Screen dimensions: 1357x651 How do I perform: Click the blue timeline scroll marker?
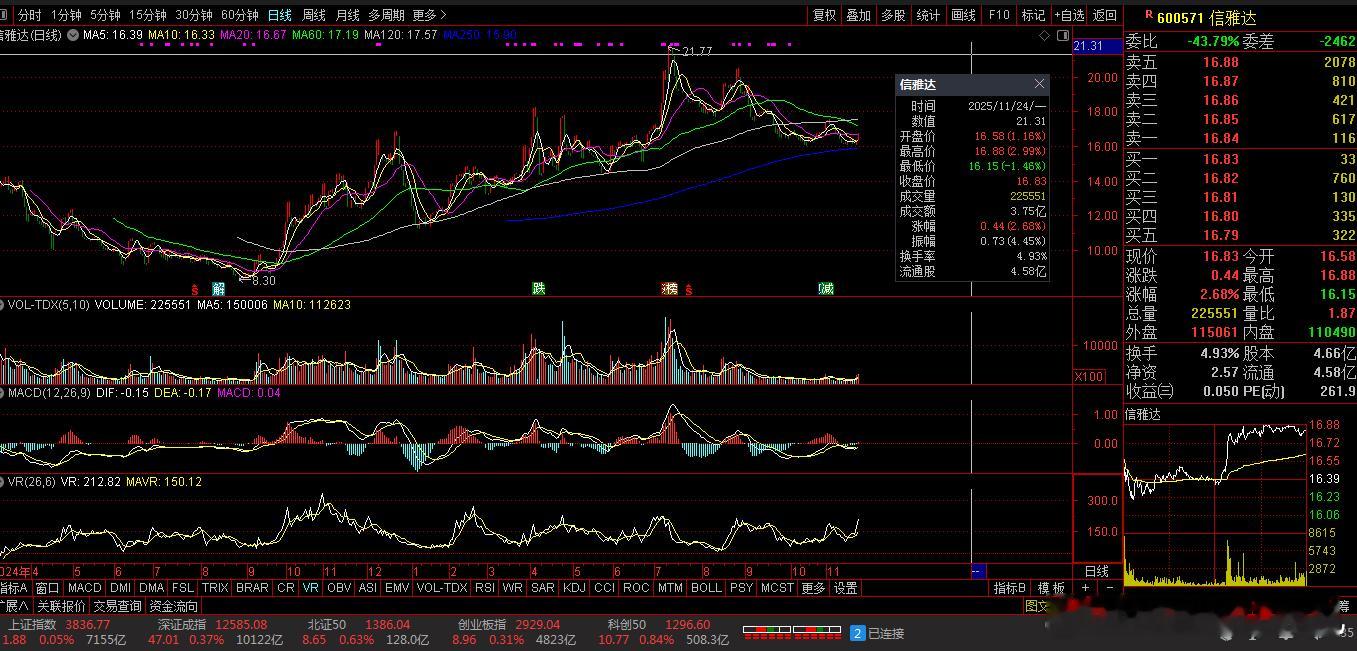click(978, 571)
